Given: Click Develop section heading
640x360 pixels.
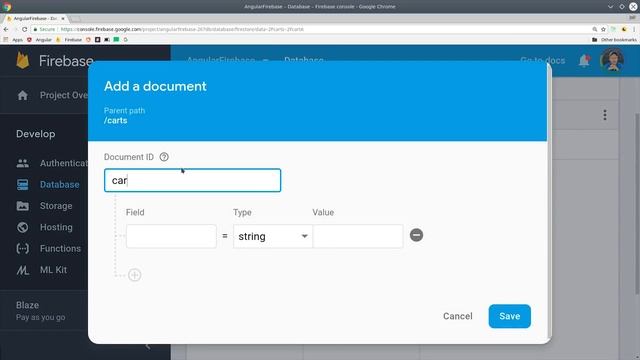Looking at the screenshot, I should pos(36,134).
